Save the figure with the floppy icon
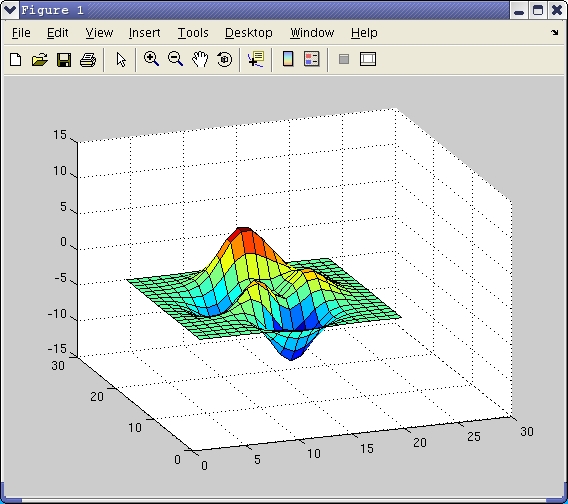Viewport: 568px width, 504px height. point(64,59)
